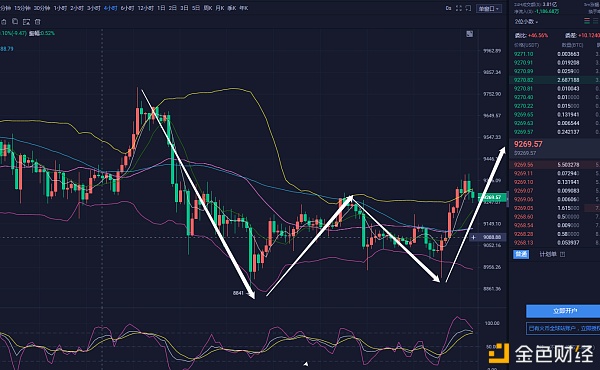The width and height of the screenshot is (600, 370).
Task: Show the yearly 年K chart
Action: (243, 8)
